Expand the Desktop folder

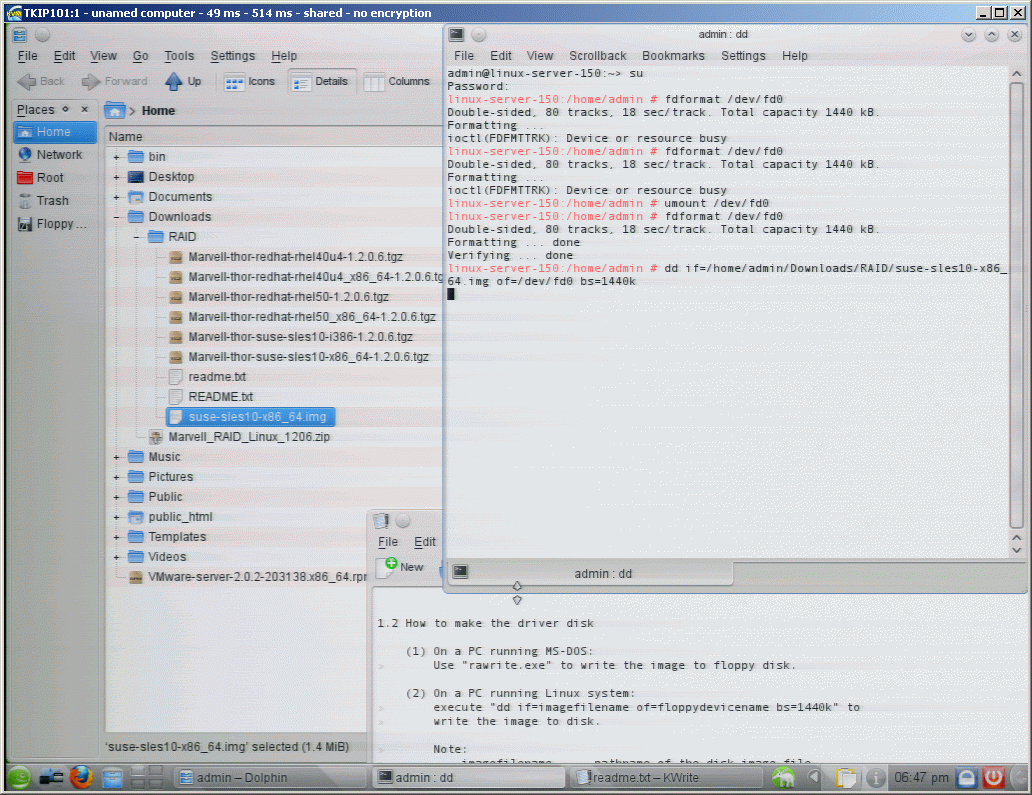point(116,177)
